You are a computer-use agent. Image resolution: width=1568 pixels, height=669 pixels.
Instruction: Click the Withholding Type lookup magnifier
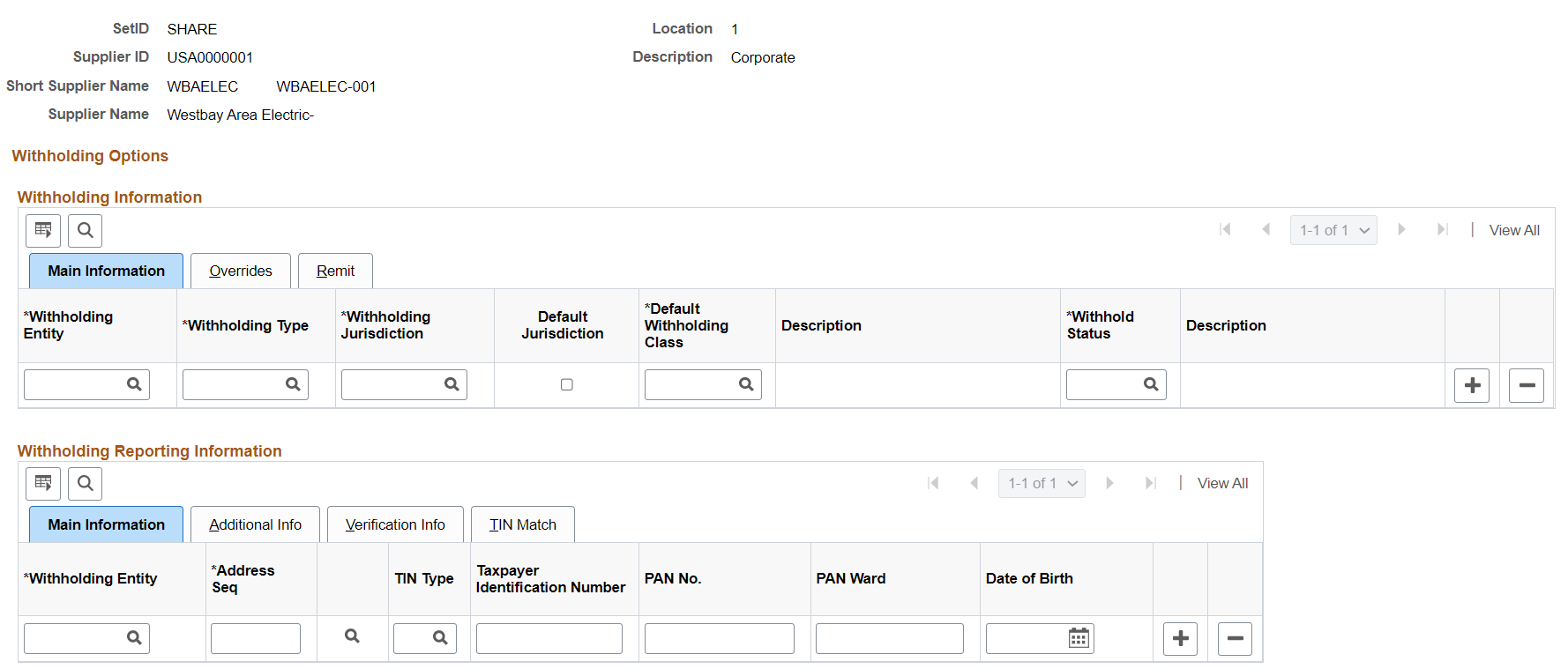tap(293, 384)
